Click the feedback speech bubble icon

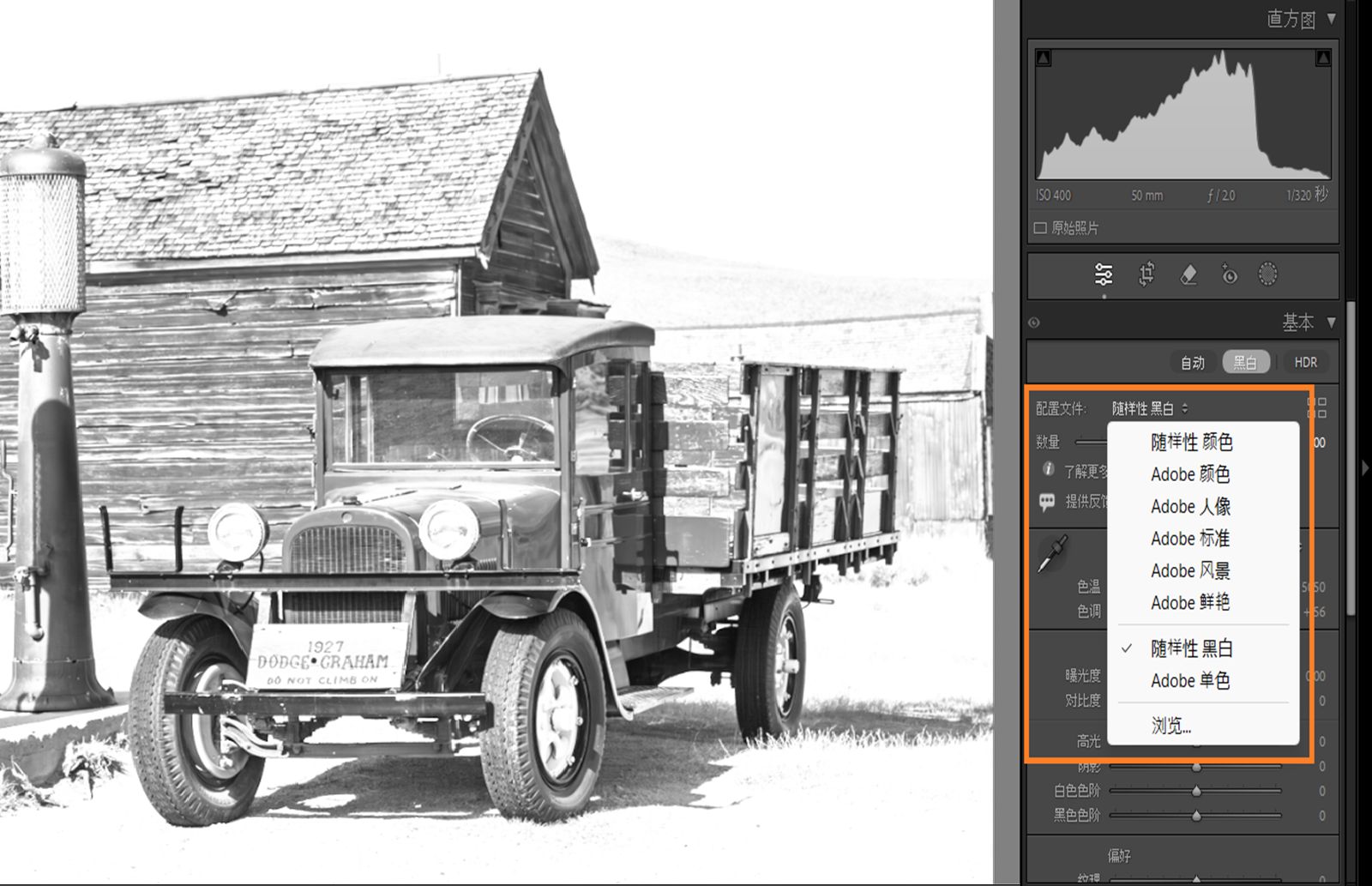[x=1047, y=501]
